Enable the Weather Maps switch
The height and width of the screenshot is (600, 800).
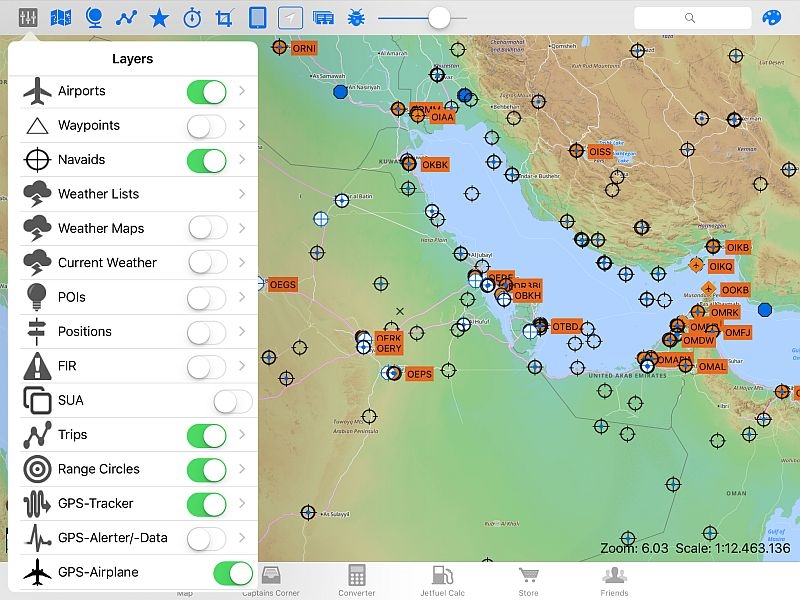[208, 228]
